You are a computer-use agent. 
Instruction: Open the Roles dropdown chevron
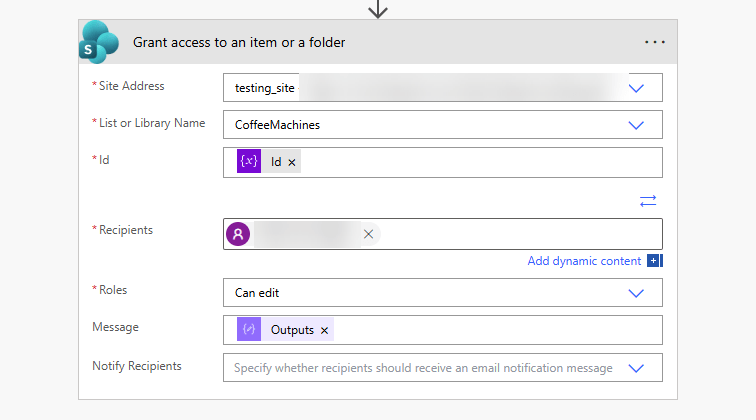(636, 293)
